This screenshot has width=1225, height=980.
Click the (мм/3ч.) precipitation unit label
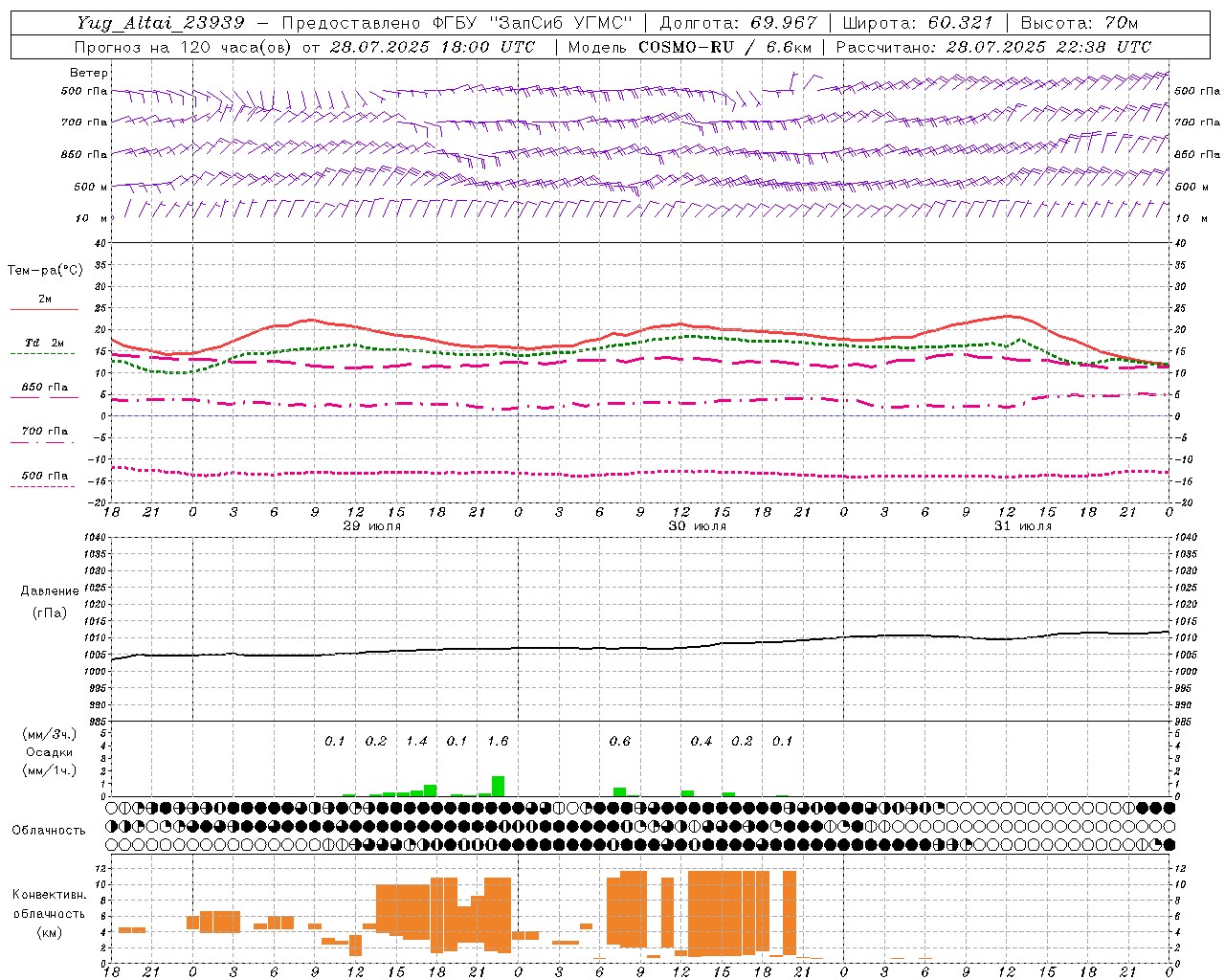pos(50,735)
